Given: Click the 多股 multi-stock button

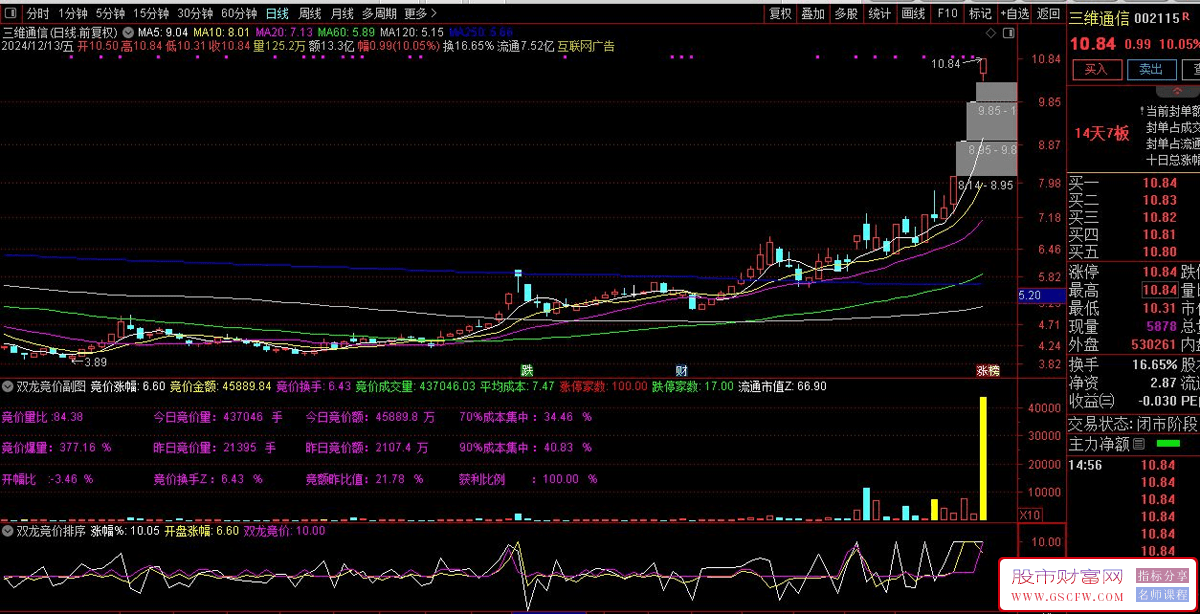Looking at the screenshot, I should (x=846, y=14).
